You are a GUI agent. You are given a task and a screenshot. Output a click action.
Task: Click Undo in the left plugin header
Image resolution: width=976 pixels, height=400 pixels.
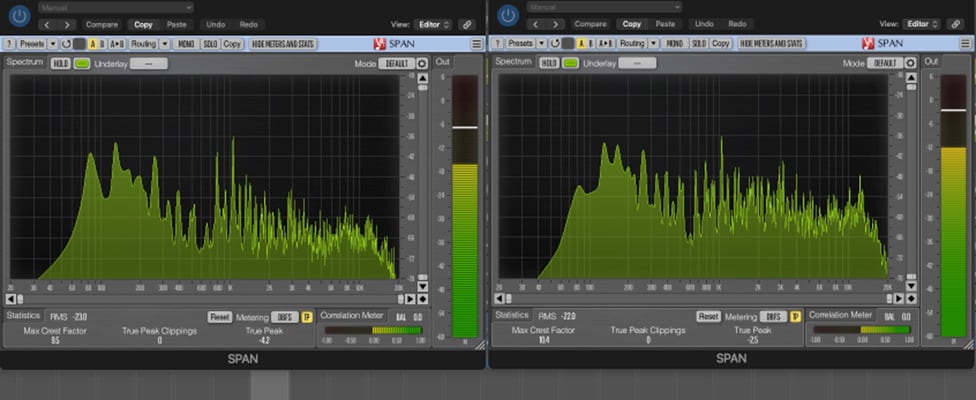click(216, 25)
